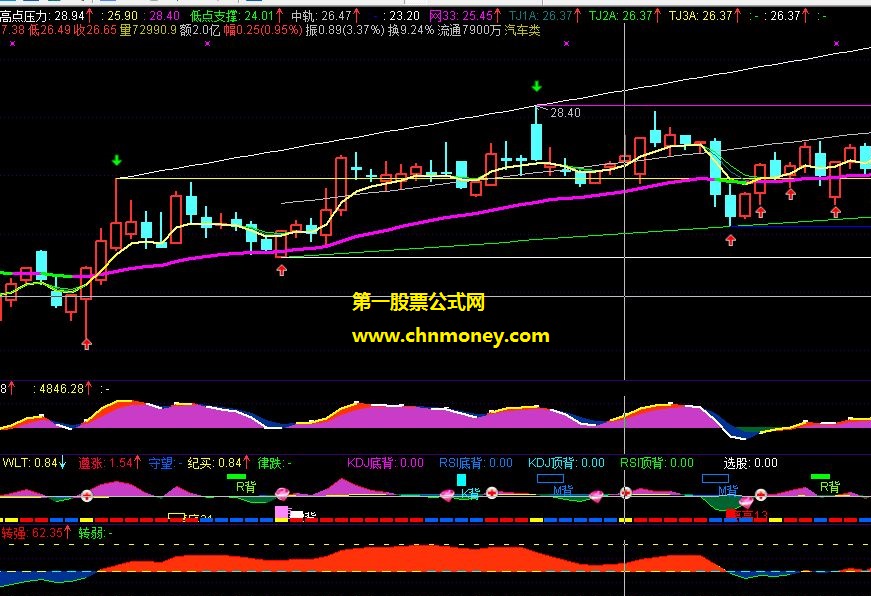871x596 pixels.
Task: Click the 遵涨: 1.54 indicator label
Action: (x=106, y=463)
